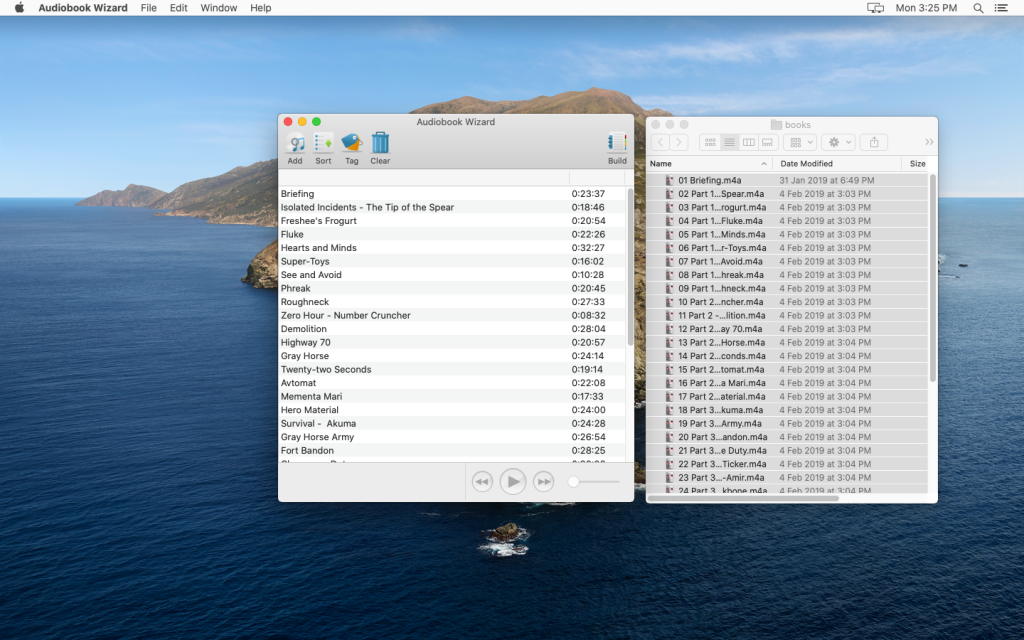This screenshot has width=1024, height=640.
Task: Click the Finder back arrow
Action: 660,142
